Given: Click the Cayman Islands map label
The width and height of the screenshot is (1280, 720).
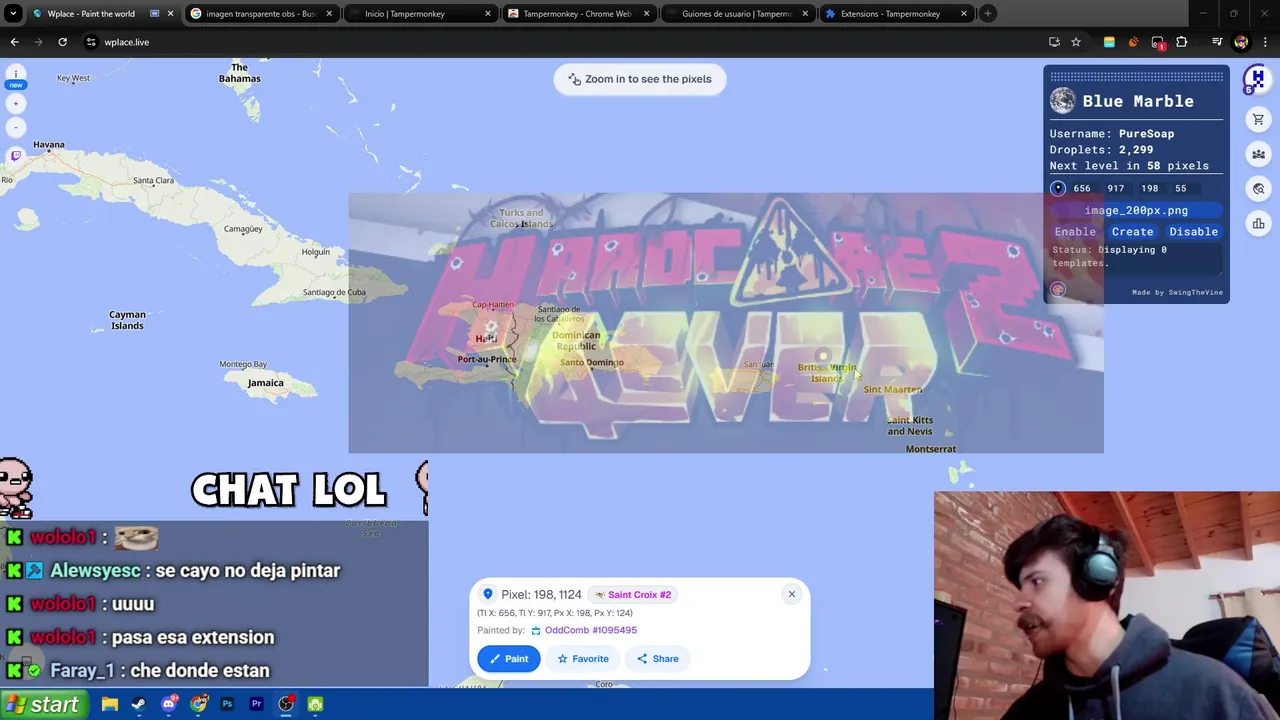Looking at the screenshot, I should tap(127, 320).
